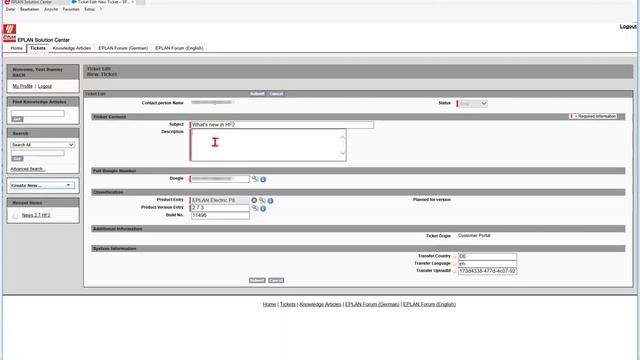Open Product Entry lookup magnifier

point(262,200)
